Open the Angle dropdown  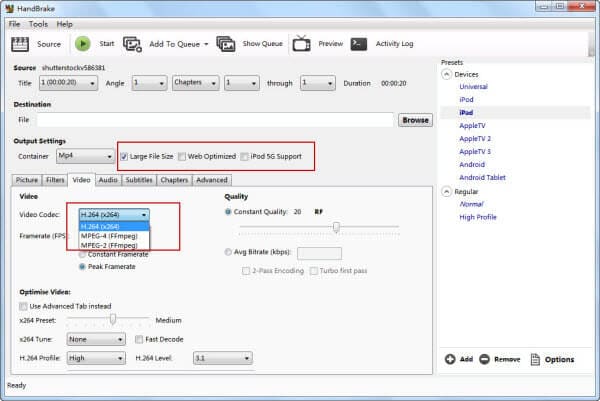pyautogui.click(x=149, y=83)
